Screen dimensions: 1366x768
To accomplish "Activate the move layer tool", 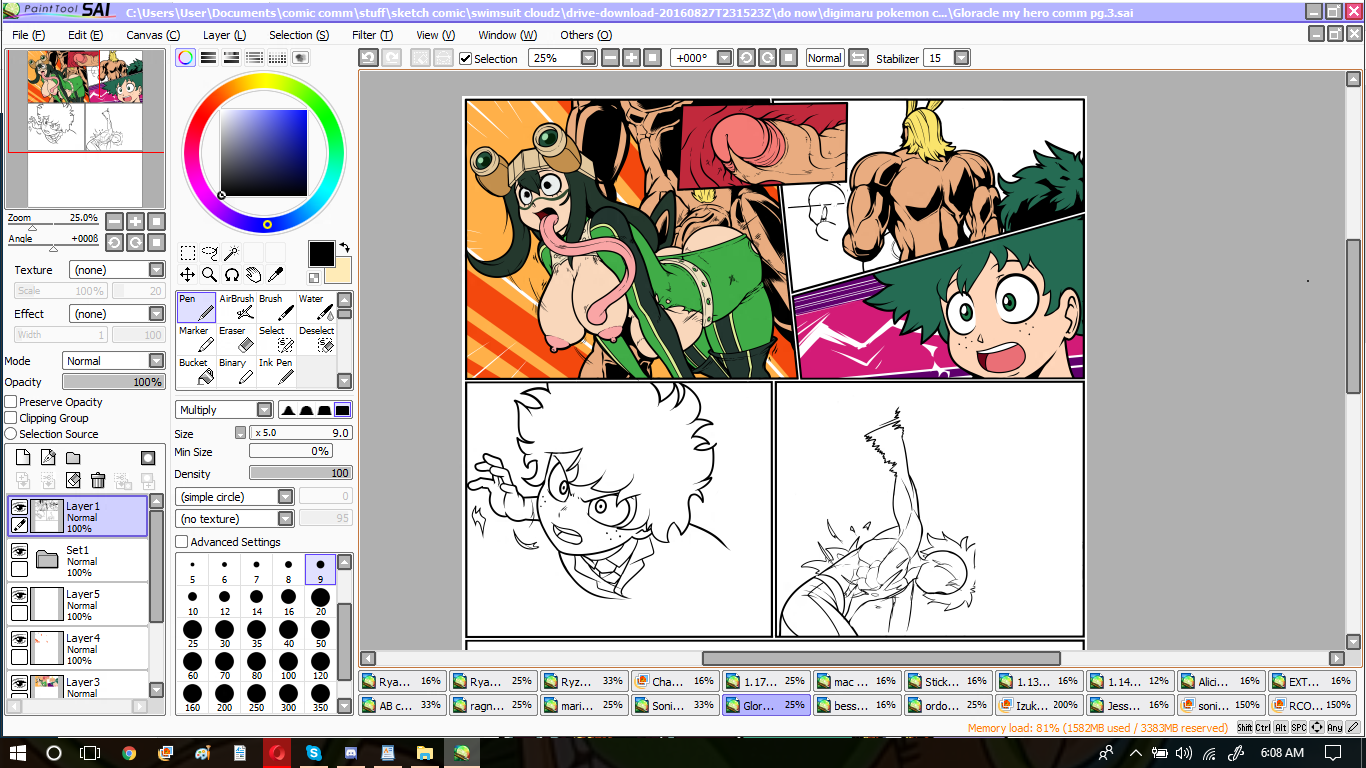I will coord(187,274).
